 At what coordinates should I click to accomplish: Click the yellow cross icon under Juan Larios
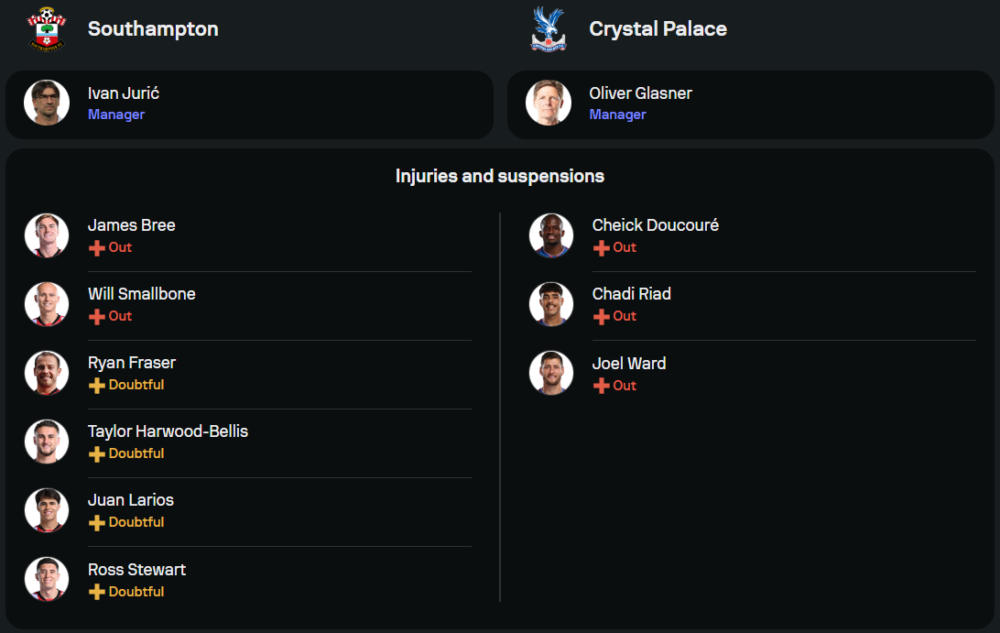[97, 523]
